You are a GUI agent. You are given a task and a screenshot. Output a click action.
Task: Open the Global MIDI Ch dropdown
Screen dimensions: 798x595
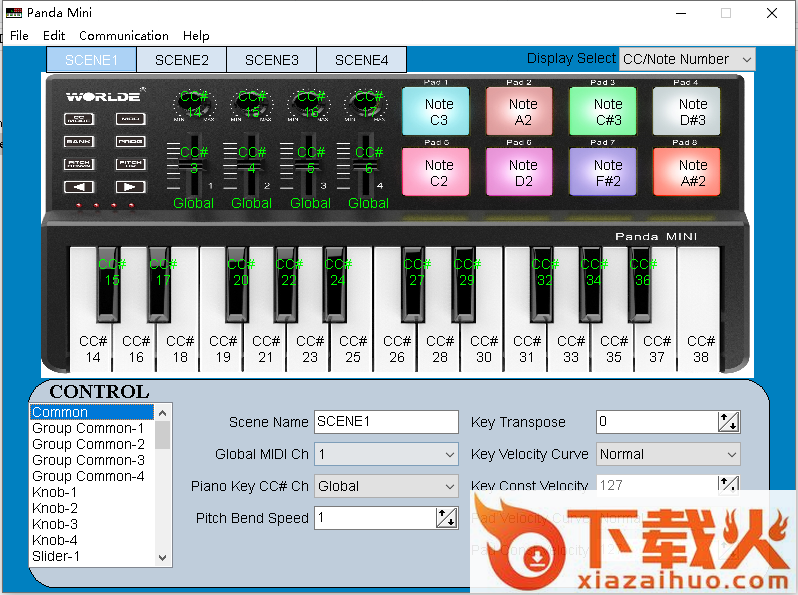[386, 454]
